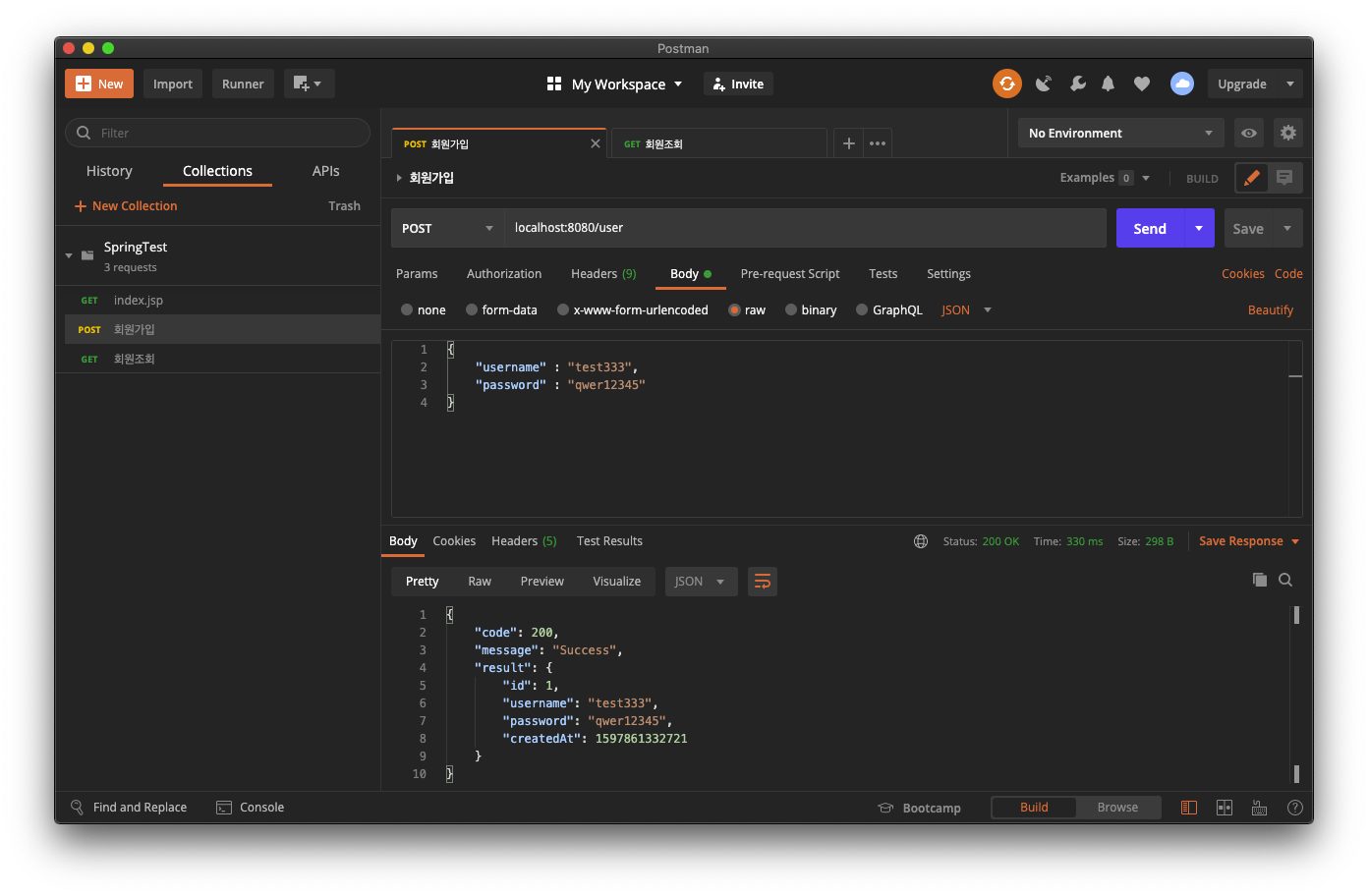Click the request URL field
The height and width of the screenshot is (896, 1368).
point(805,228)
